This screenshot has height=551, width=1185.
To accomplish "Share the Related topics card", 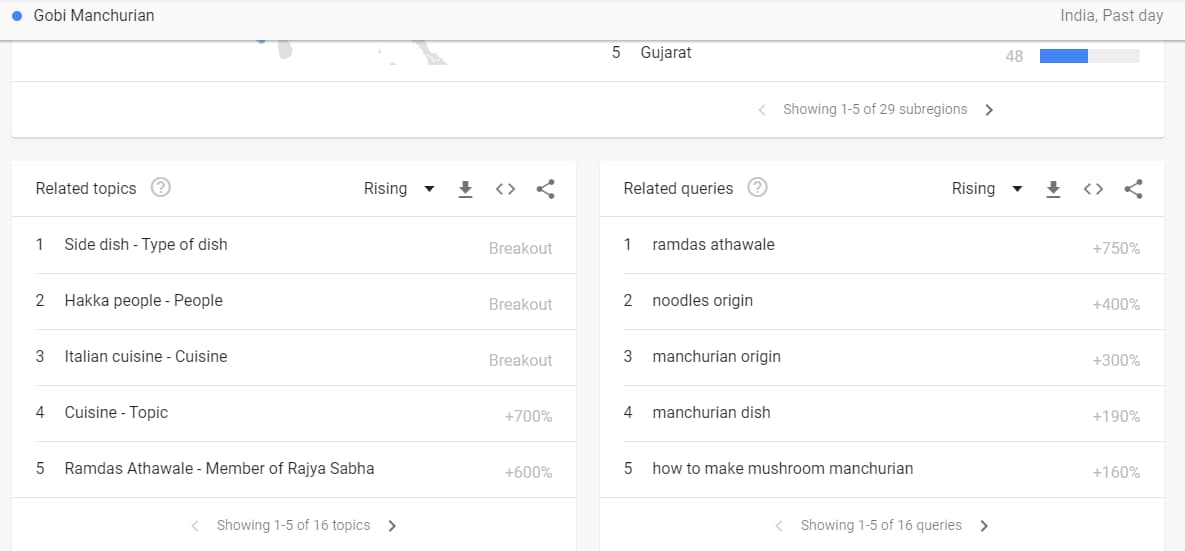I will coord(546,189).
